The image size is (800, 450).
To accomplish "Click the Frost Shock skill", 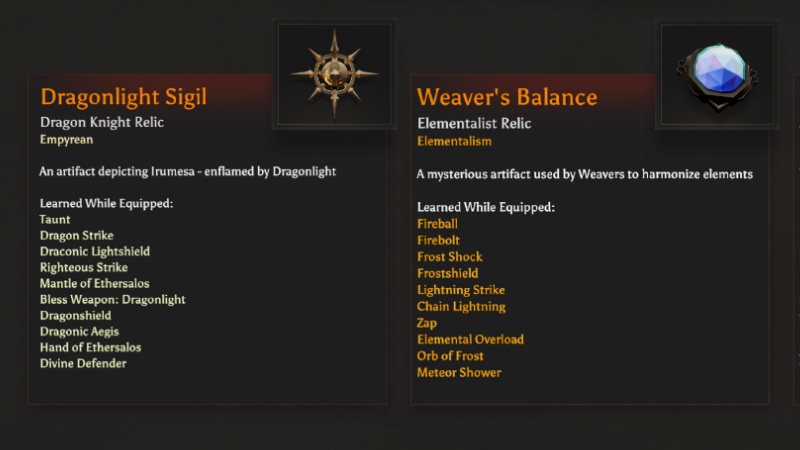I will (449, 257).
